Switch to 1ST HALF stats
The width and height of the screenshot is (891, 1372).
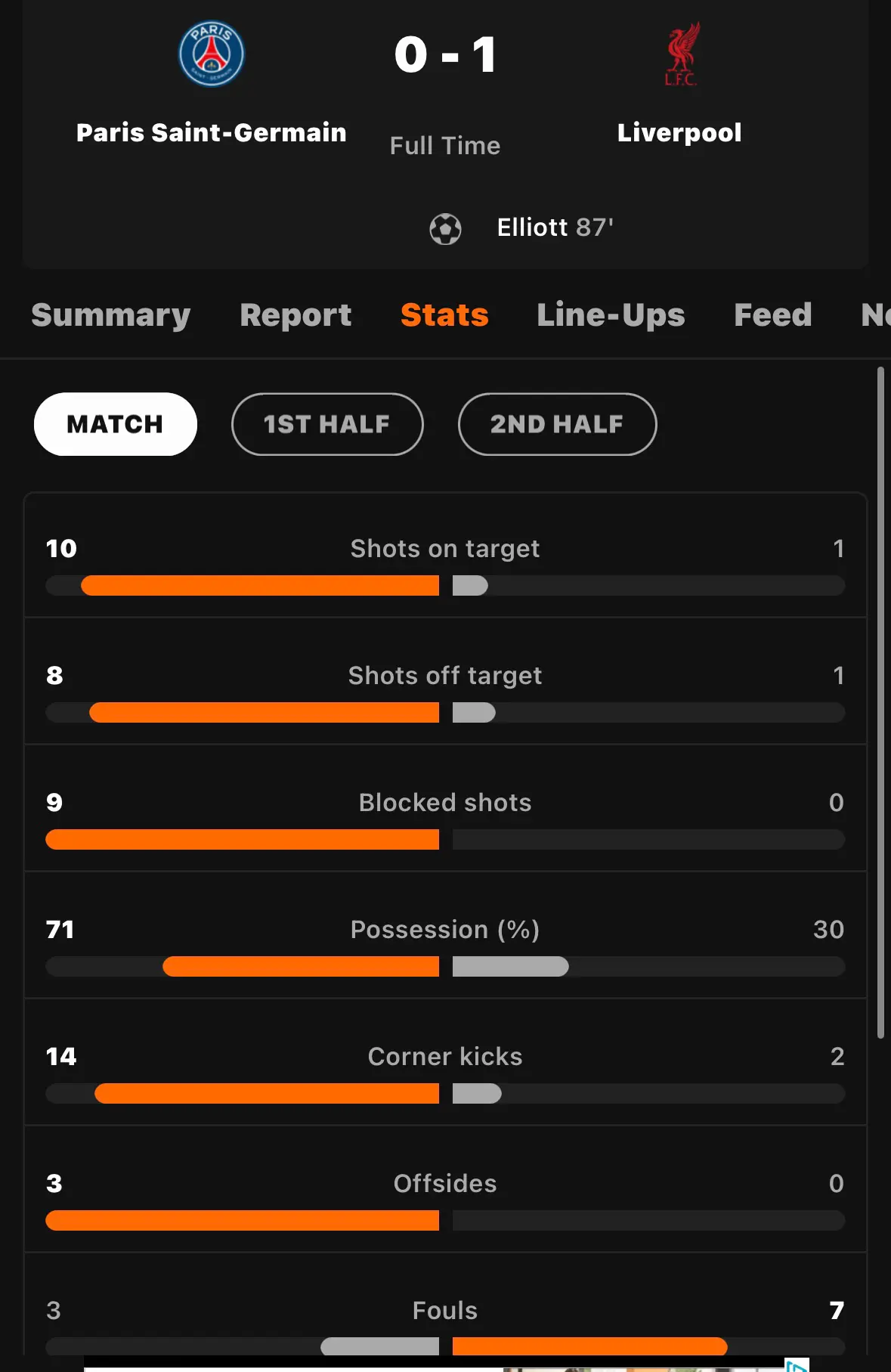tap(327, 424)
